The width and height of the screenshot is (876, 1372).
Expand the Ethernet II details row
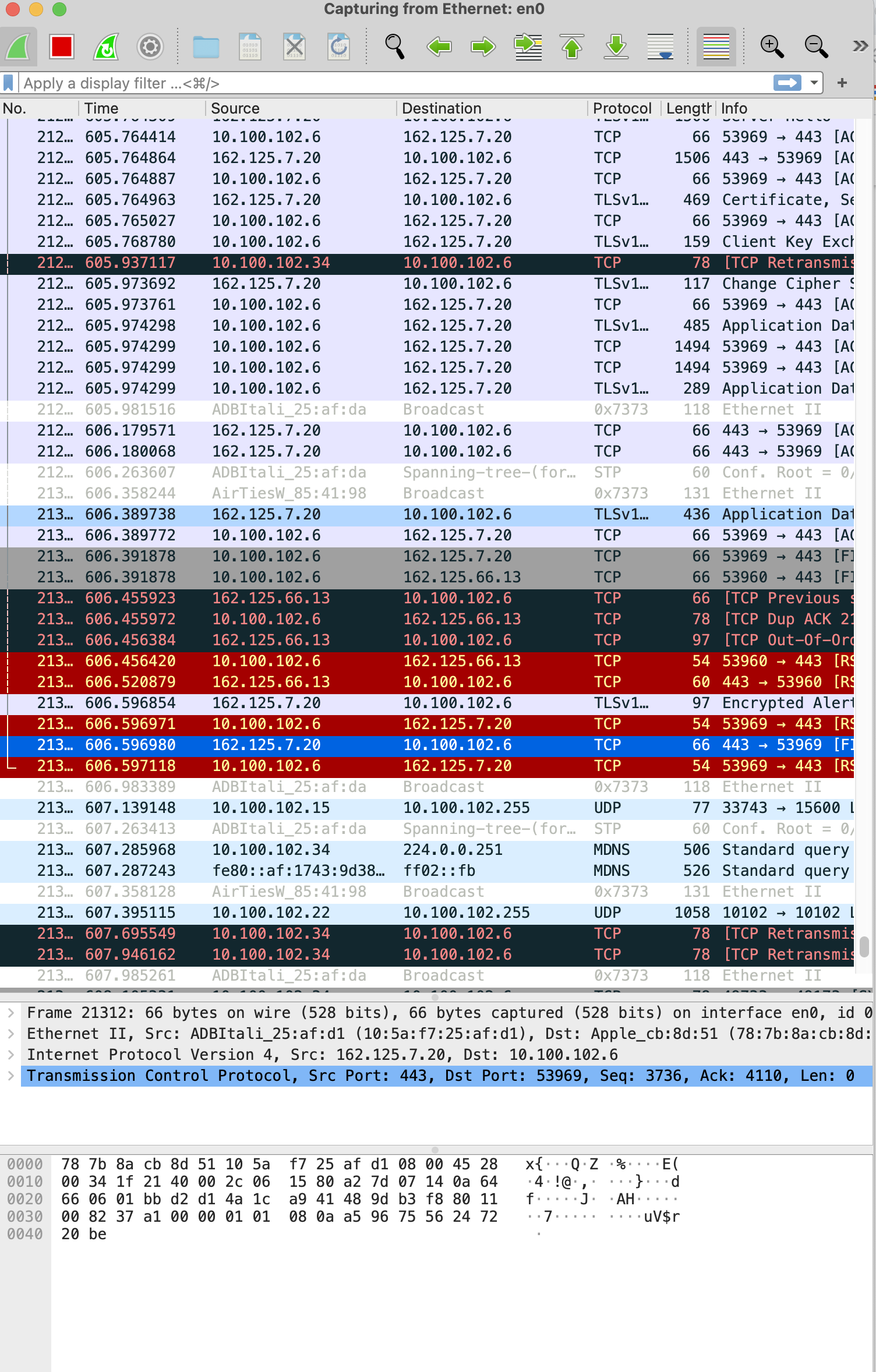coord(10,1034)
